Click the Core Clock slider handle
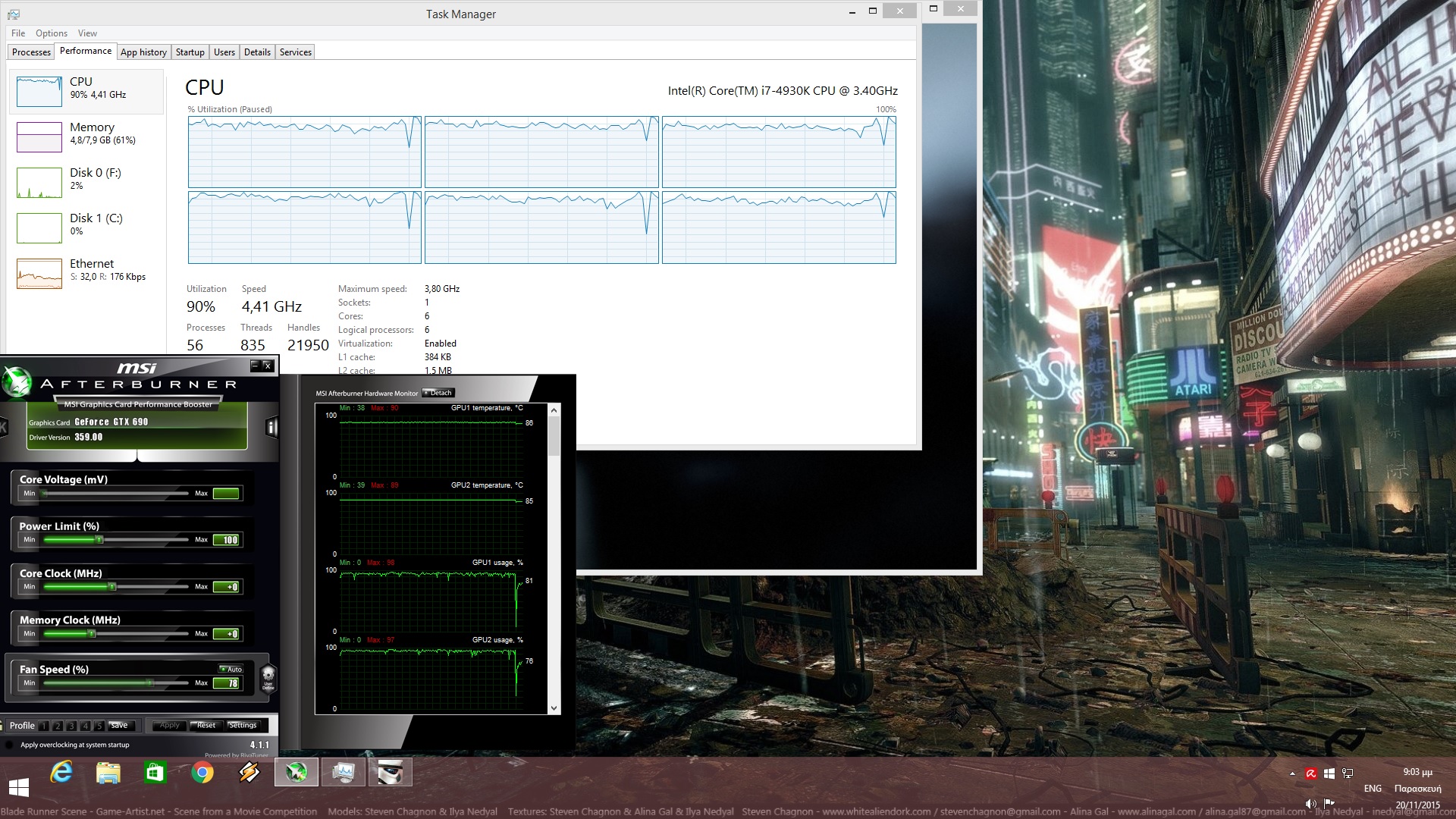Viewport: 1456px width, 819px height. coord(112,586)
